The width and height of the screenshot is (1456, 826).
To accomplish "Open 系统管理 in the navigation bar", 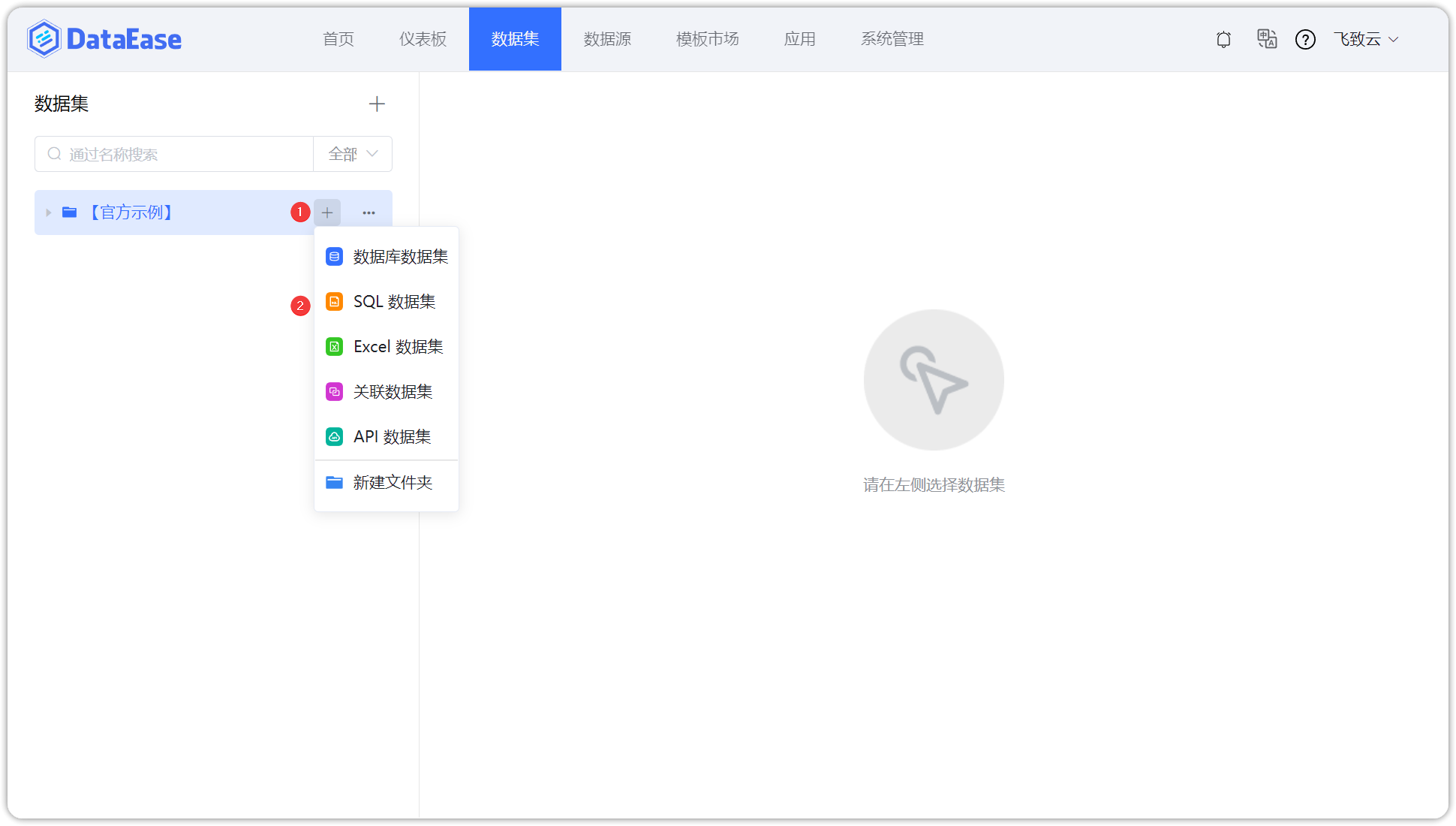I will [892, 39].
